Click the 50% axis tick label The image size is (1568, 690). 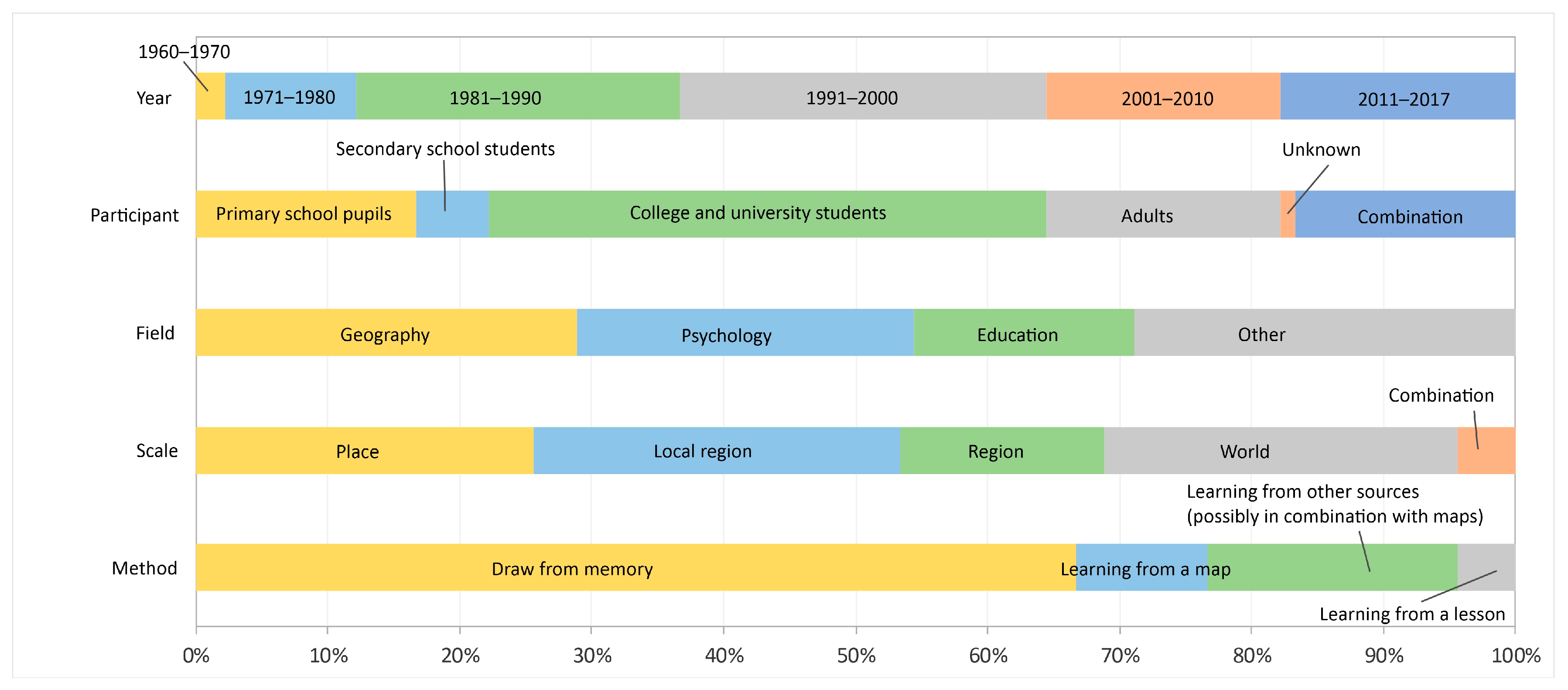pyautogui.click(x=856, y=656)
